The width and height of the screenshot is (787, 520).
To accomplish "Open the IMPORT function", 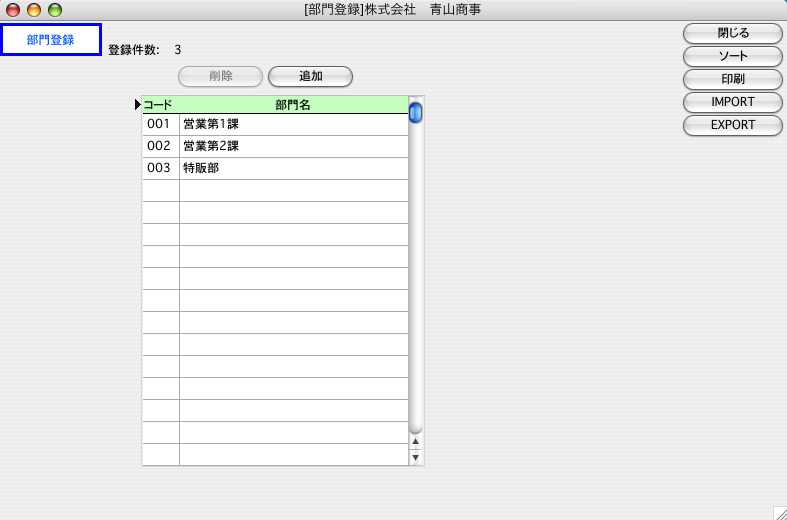I will pos(732,102).
